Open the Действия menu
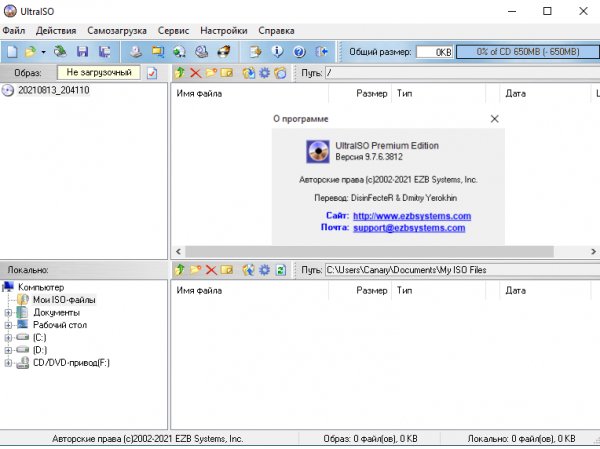 (56, 31)
